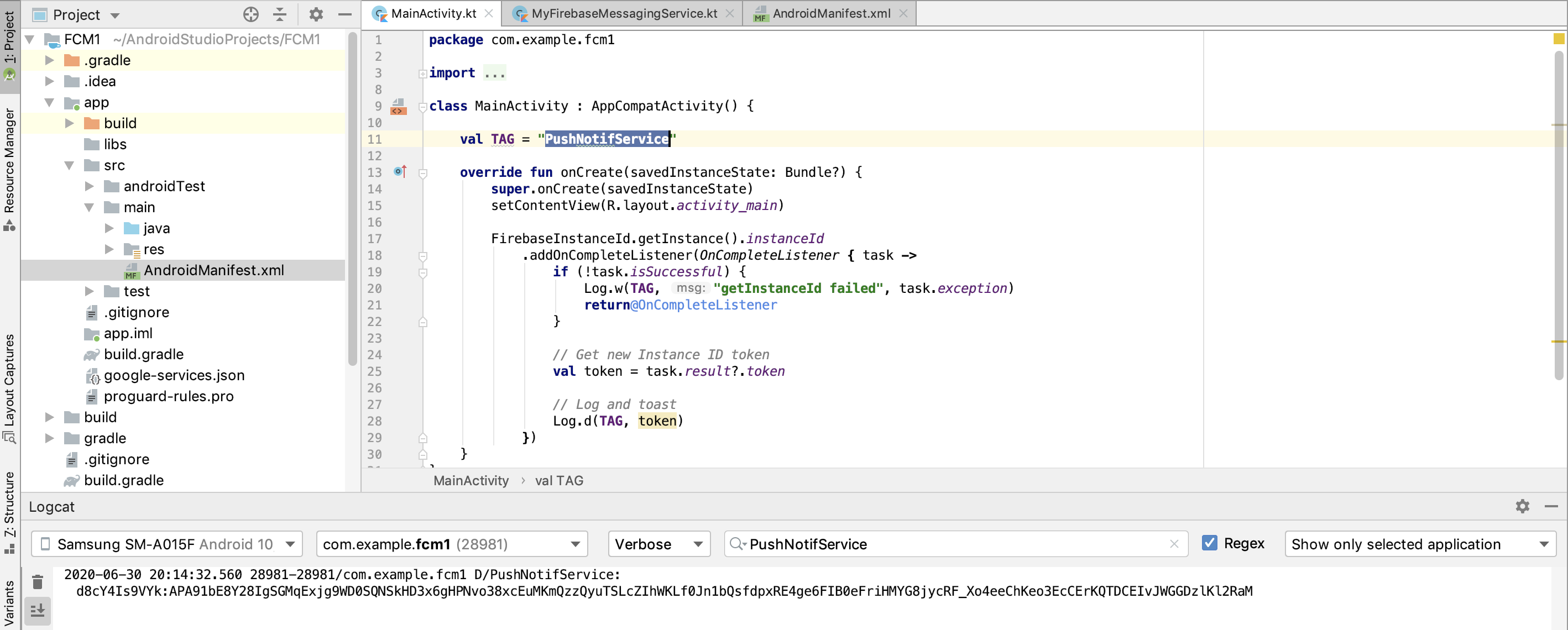Click the override gutter icon on line 13
The image size is (1568, 630).
[399, 172]
